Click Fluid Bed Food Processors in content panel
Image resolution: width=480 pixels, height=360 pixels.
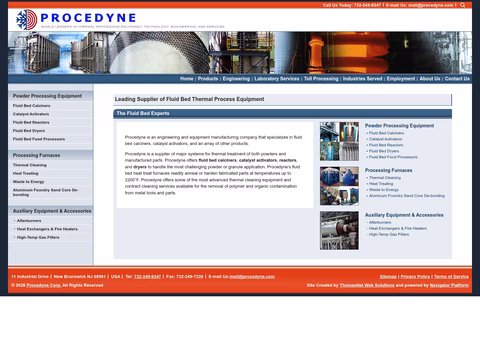pyautogui.click(x=393, y=157)
